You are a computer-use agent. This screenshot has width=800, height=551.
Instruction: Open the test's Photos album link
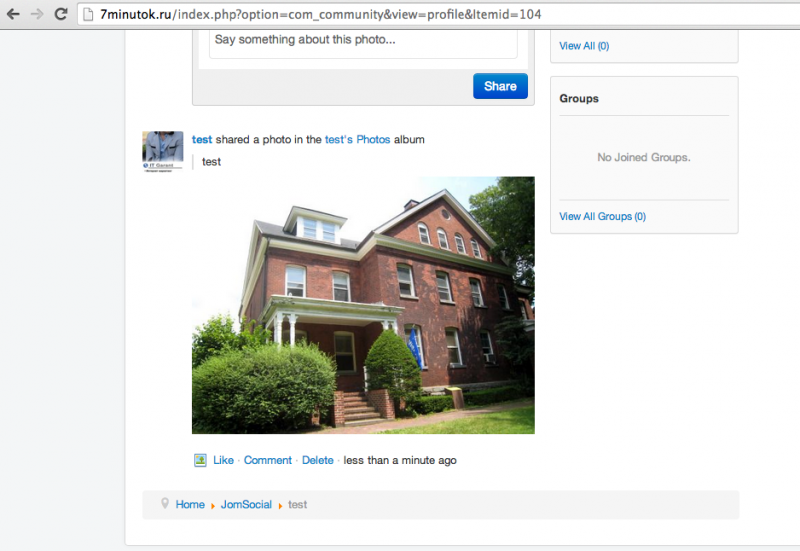tap(358, 139)
